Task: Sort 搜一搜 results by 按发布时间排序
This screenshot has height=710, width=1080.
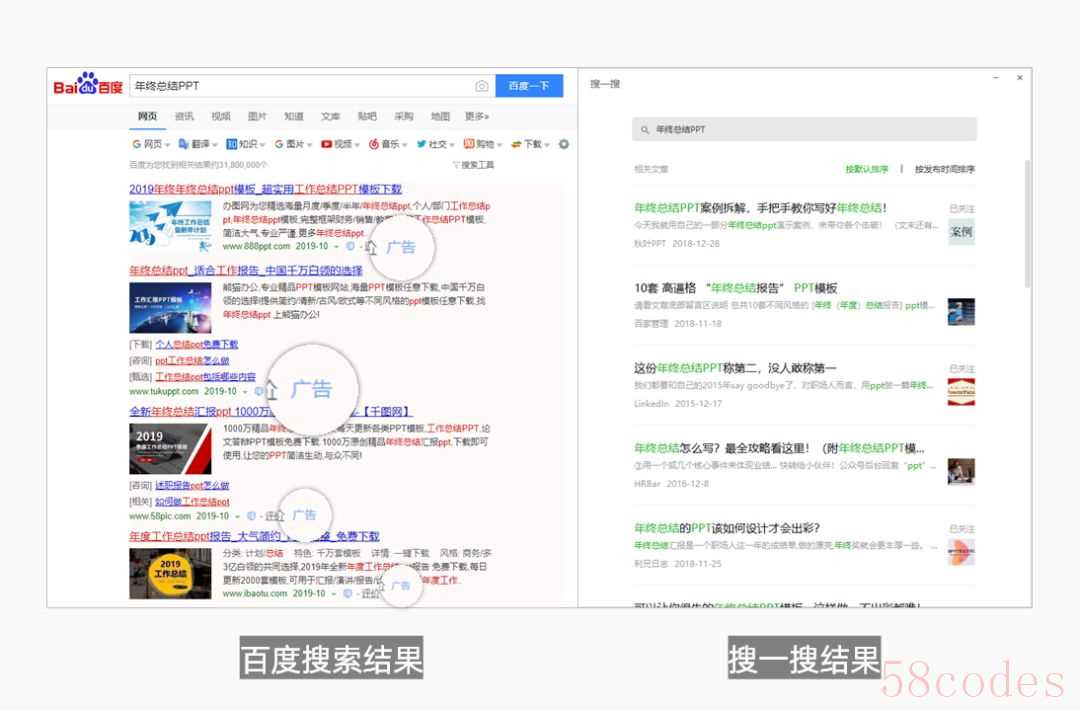Action: (x=944, y=169)
